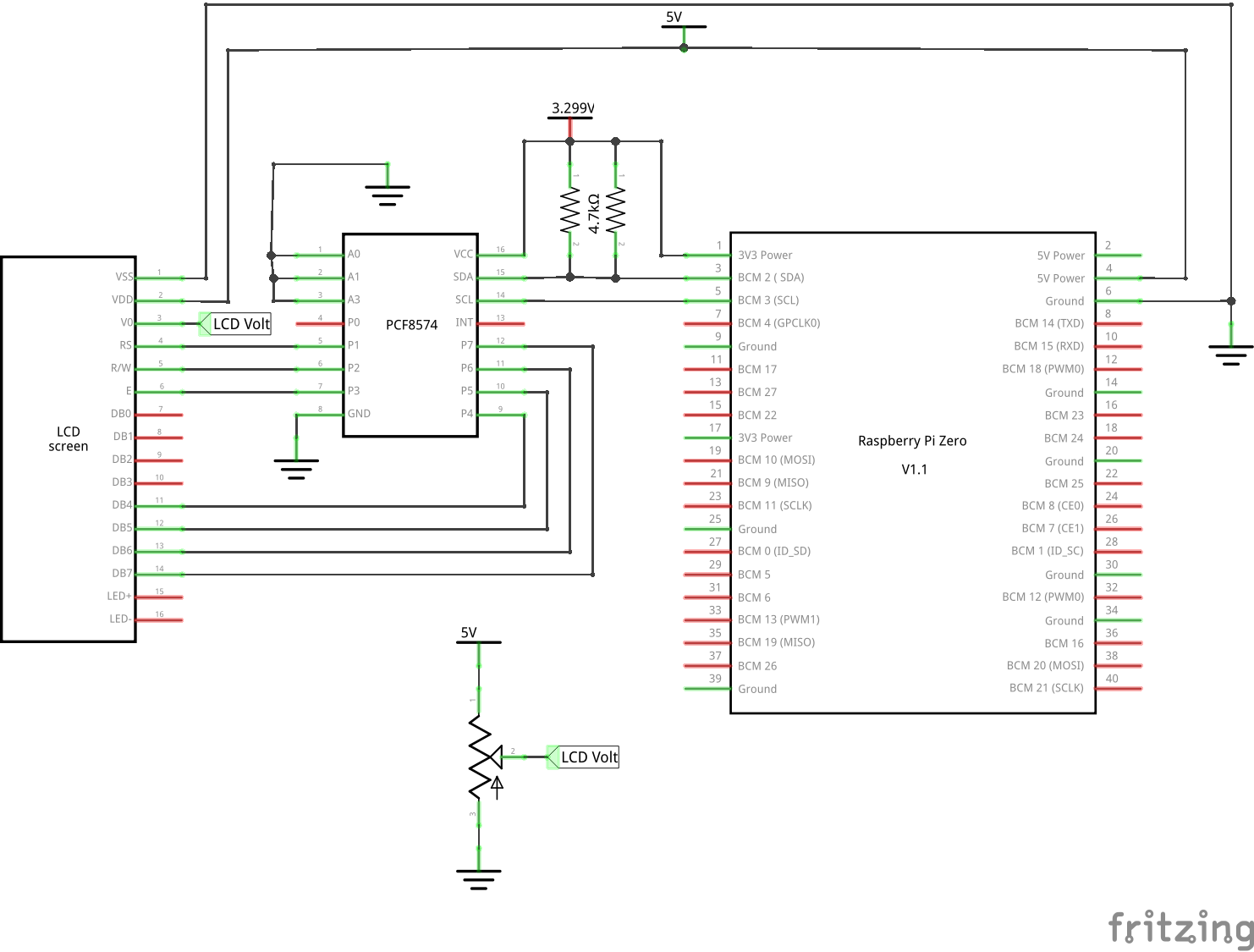Click the 5V power rail symbol at top
Viewport: 1254px width, 952px height.
point(682,25)
